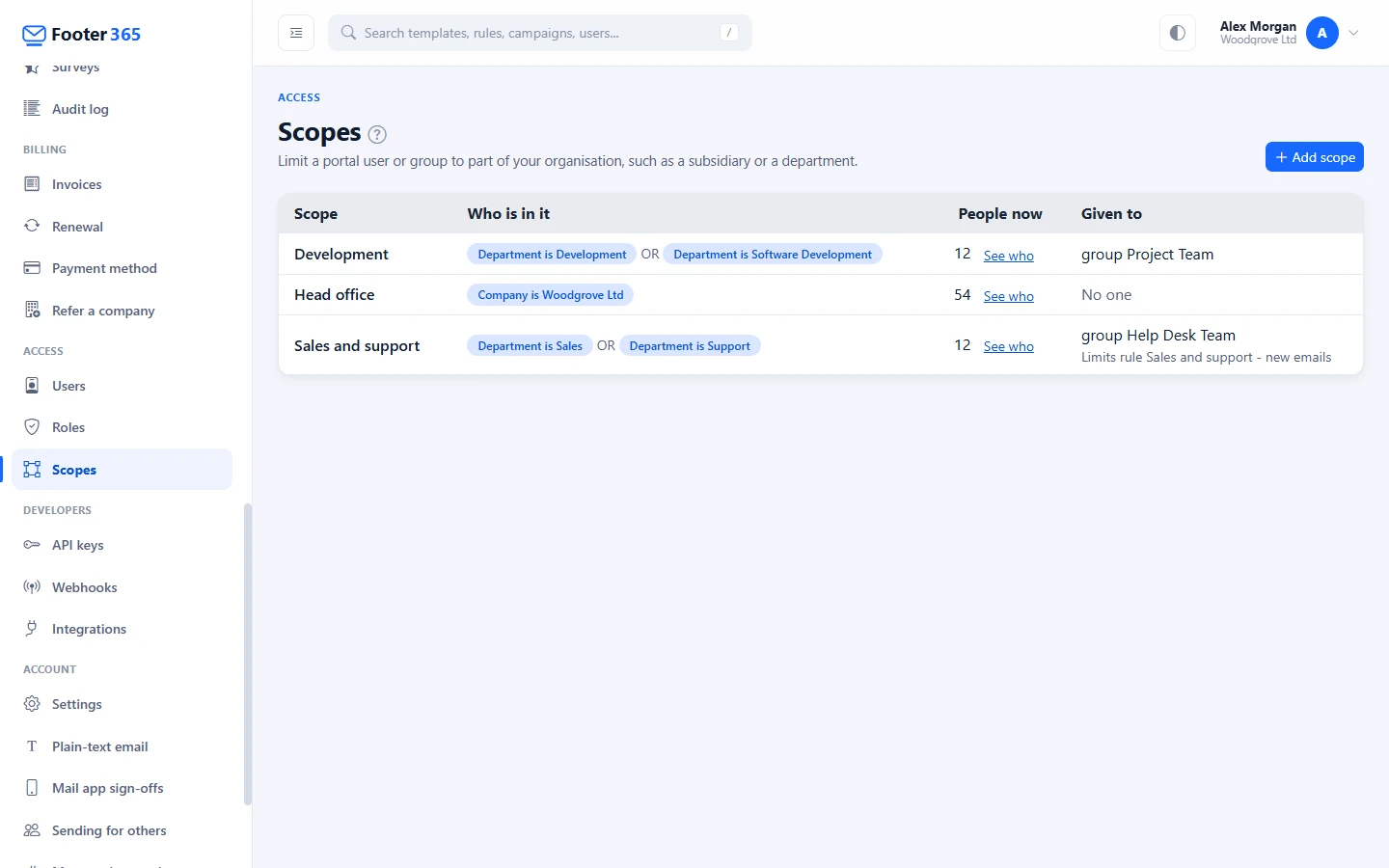Click the group Project Team text
Viewport: 1389px width, 868px height.
click(1148, 255)
